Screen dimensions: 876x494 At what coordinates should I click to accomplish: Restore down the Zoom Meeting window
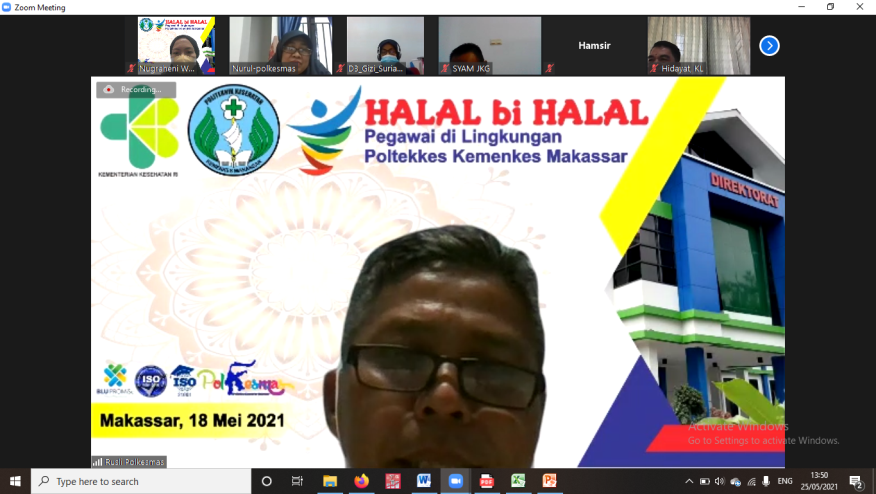click(x=831, y=7)
